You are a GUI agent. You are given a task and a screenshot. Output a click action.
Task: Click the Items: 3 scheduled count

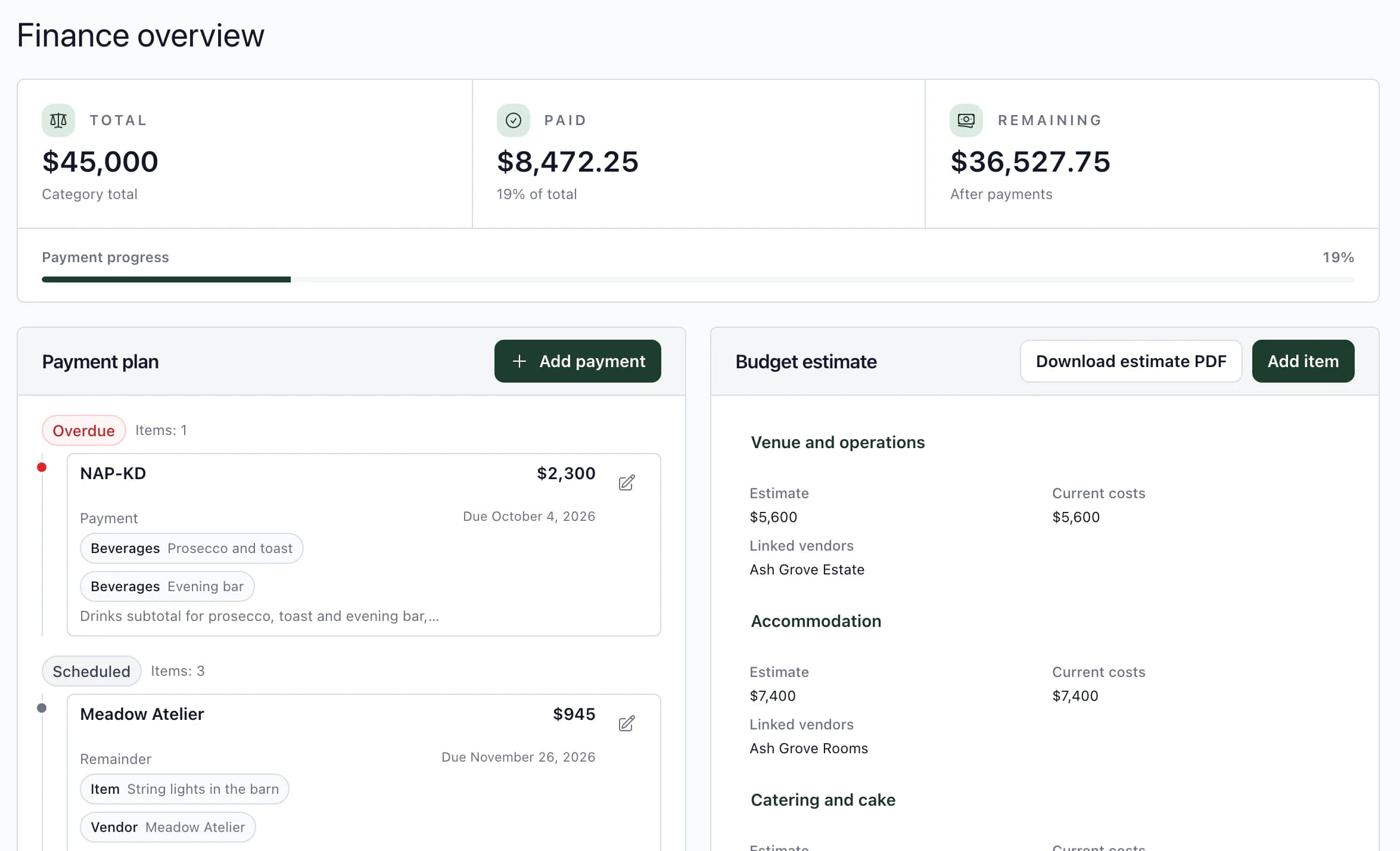click(x=178, y=671)
